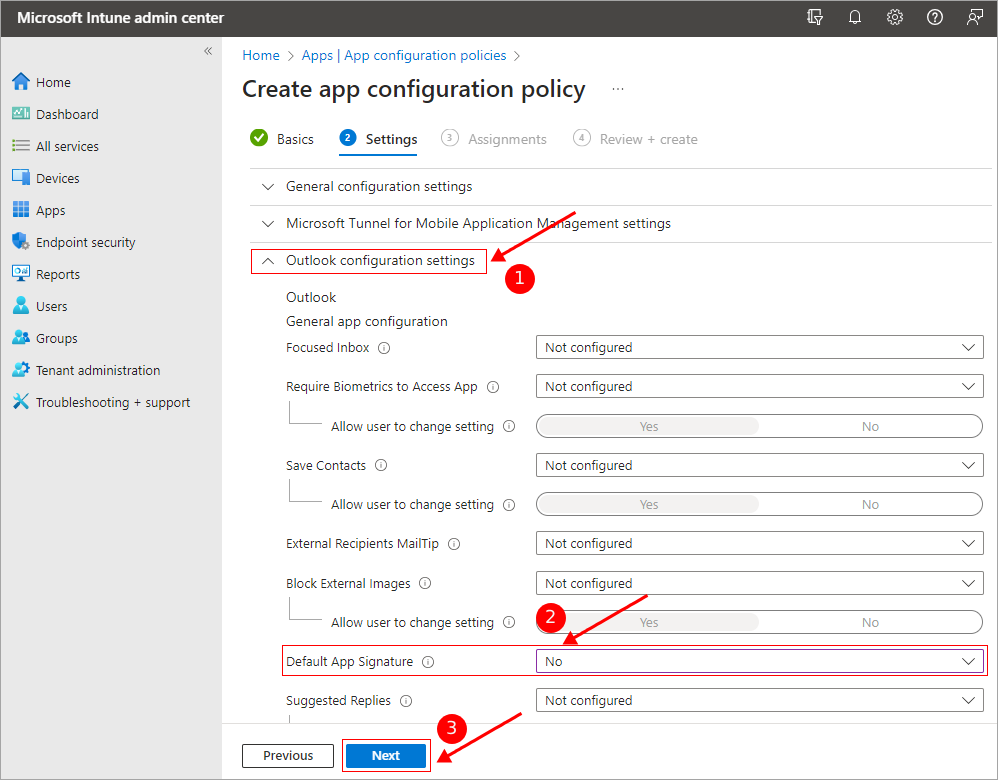Click the Outlook subsection label

pos(311,297)
